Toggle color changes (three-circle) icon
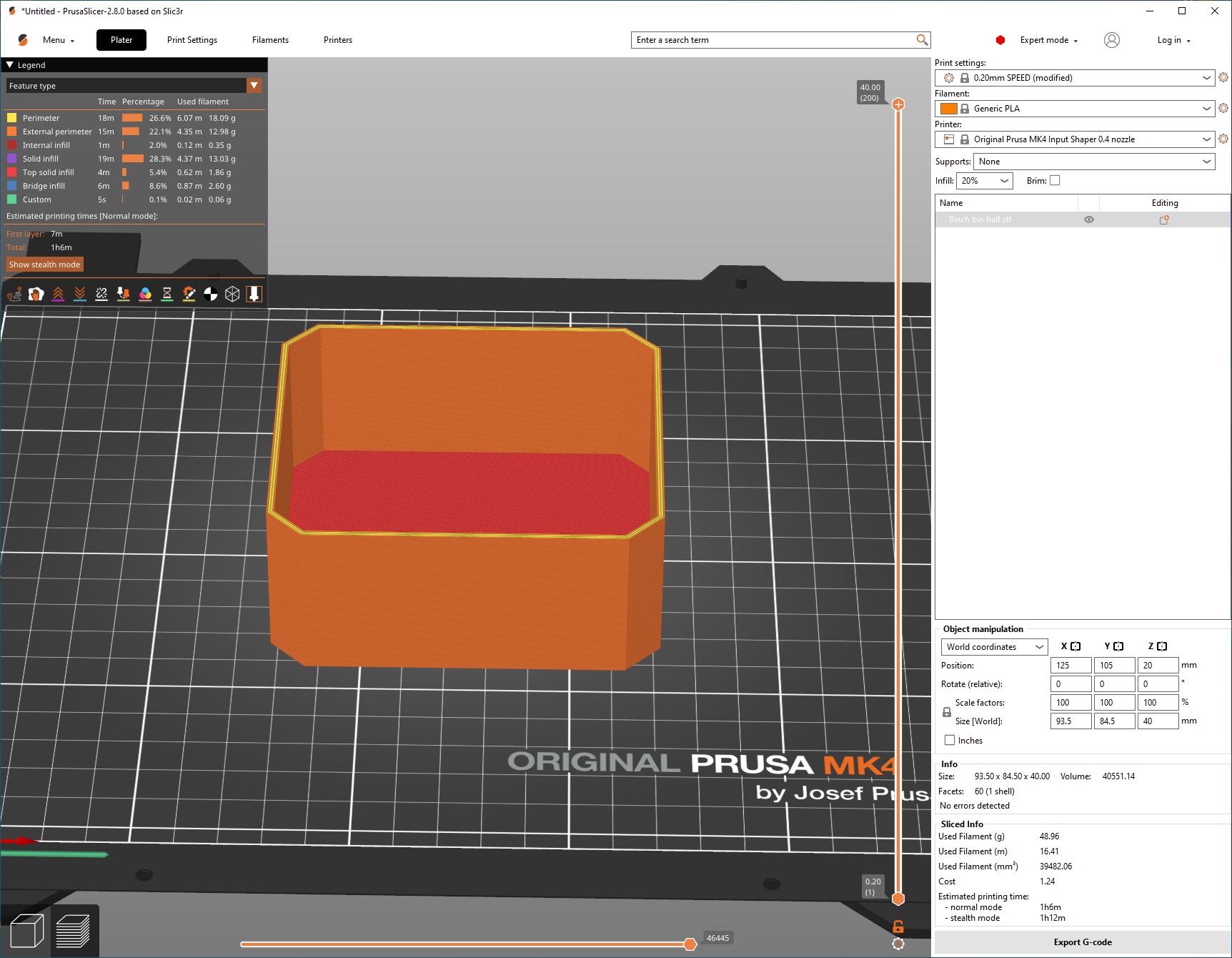This screenshot has width=1232, height=958. (x=145, y=294)
